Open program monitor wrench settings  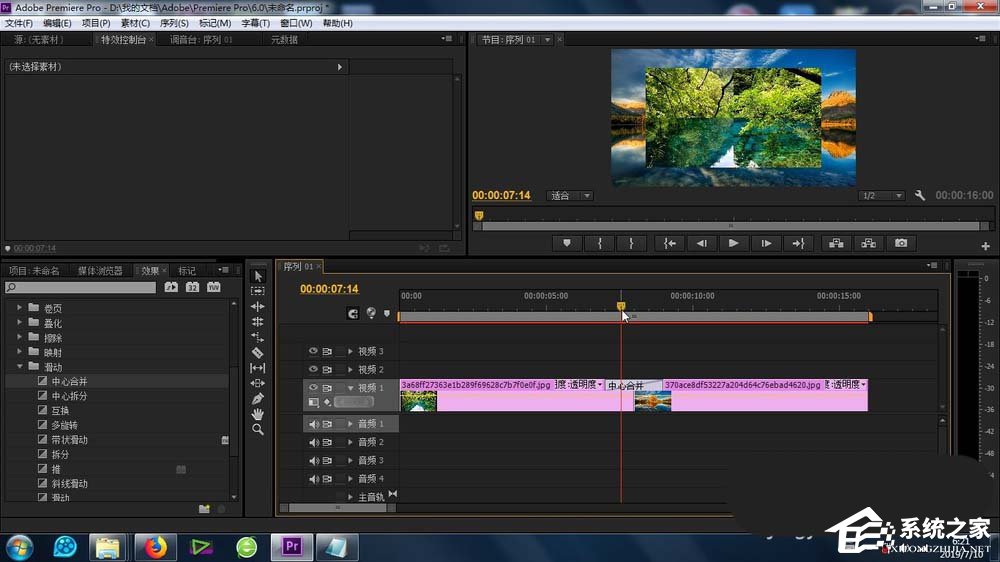pyautogui.click(x=920, y=196)
